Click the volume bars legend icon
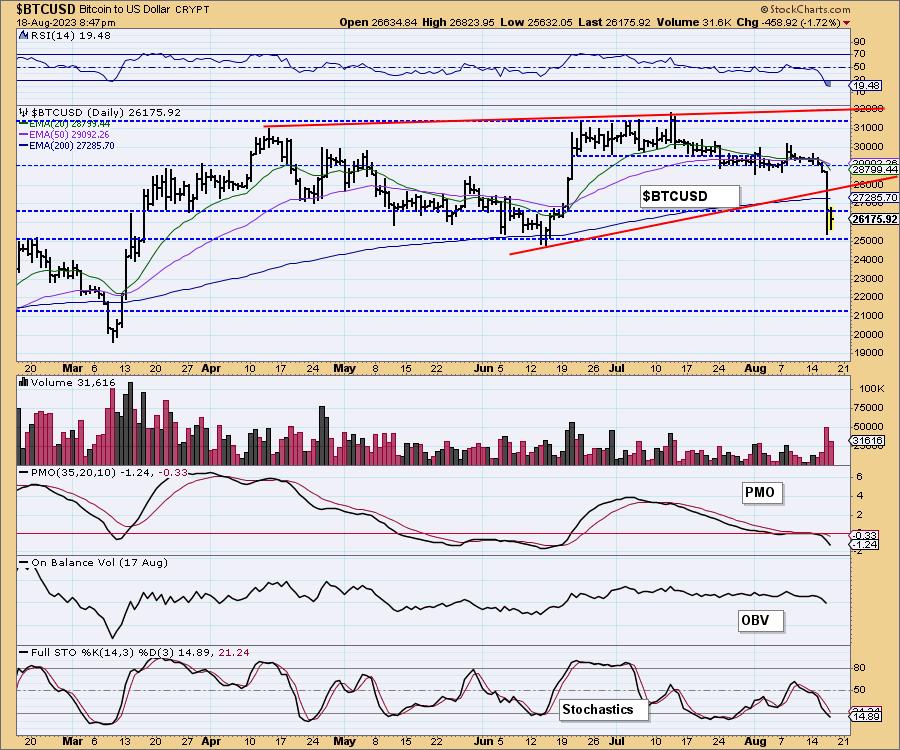The width and height of the screenshot is (900, 750). (x=24, y=383)
